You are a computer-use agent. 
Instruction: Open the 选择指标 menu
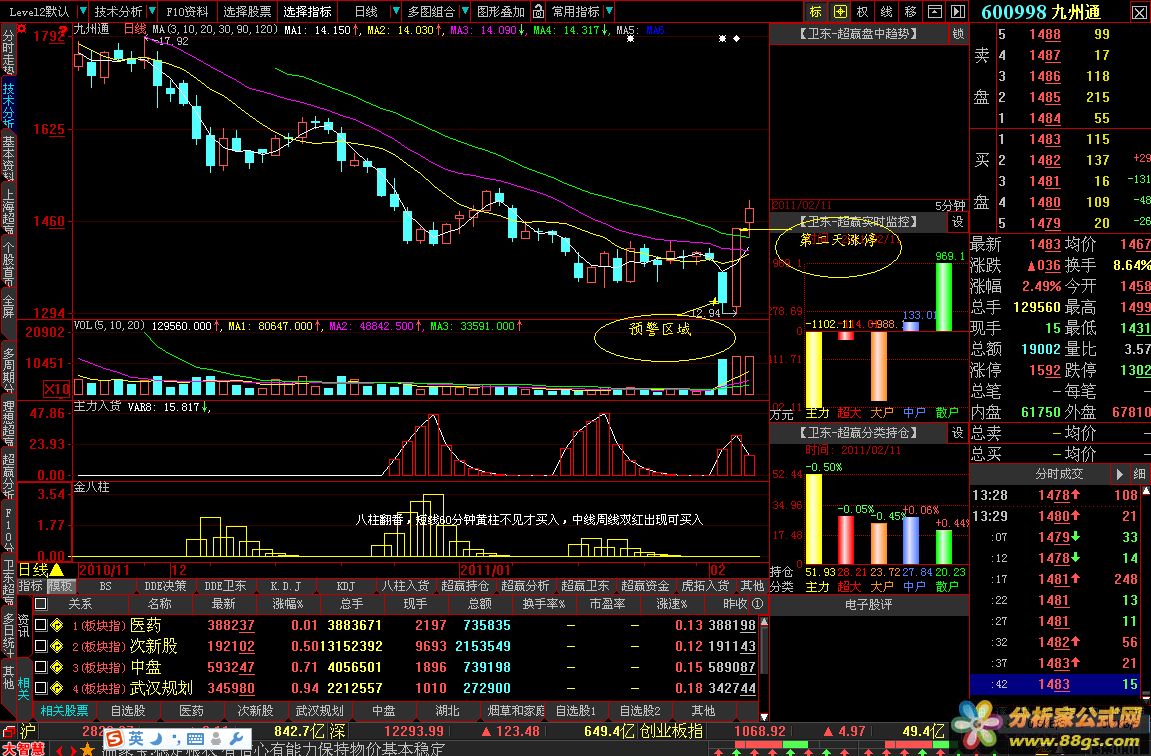point(308,11)
